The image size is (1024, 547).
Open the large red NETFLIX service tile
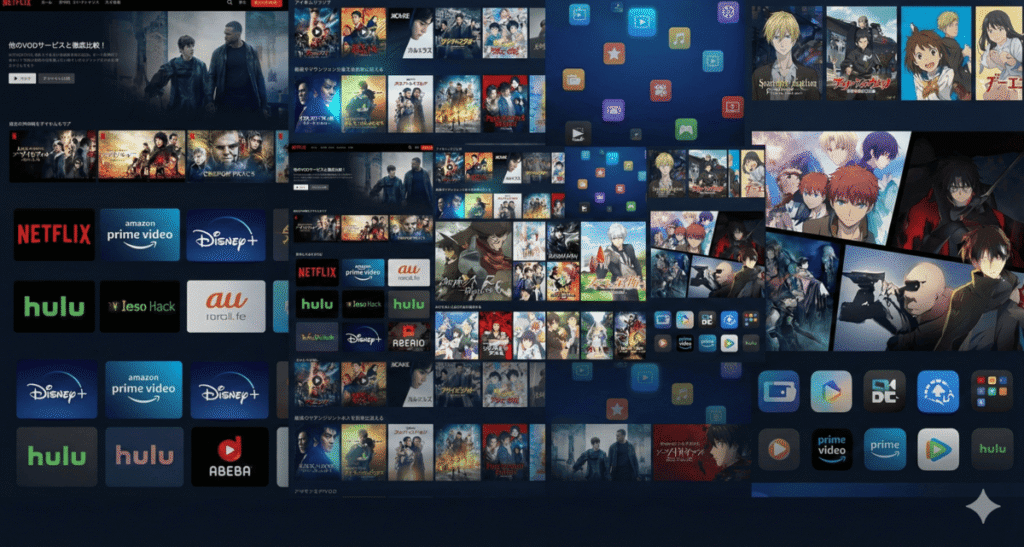(53, 235)
